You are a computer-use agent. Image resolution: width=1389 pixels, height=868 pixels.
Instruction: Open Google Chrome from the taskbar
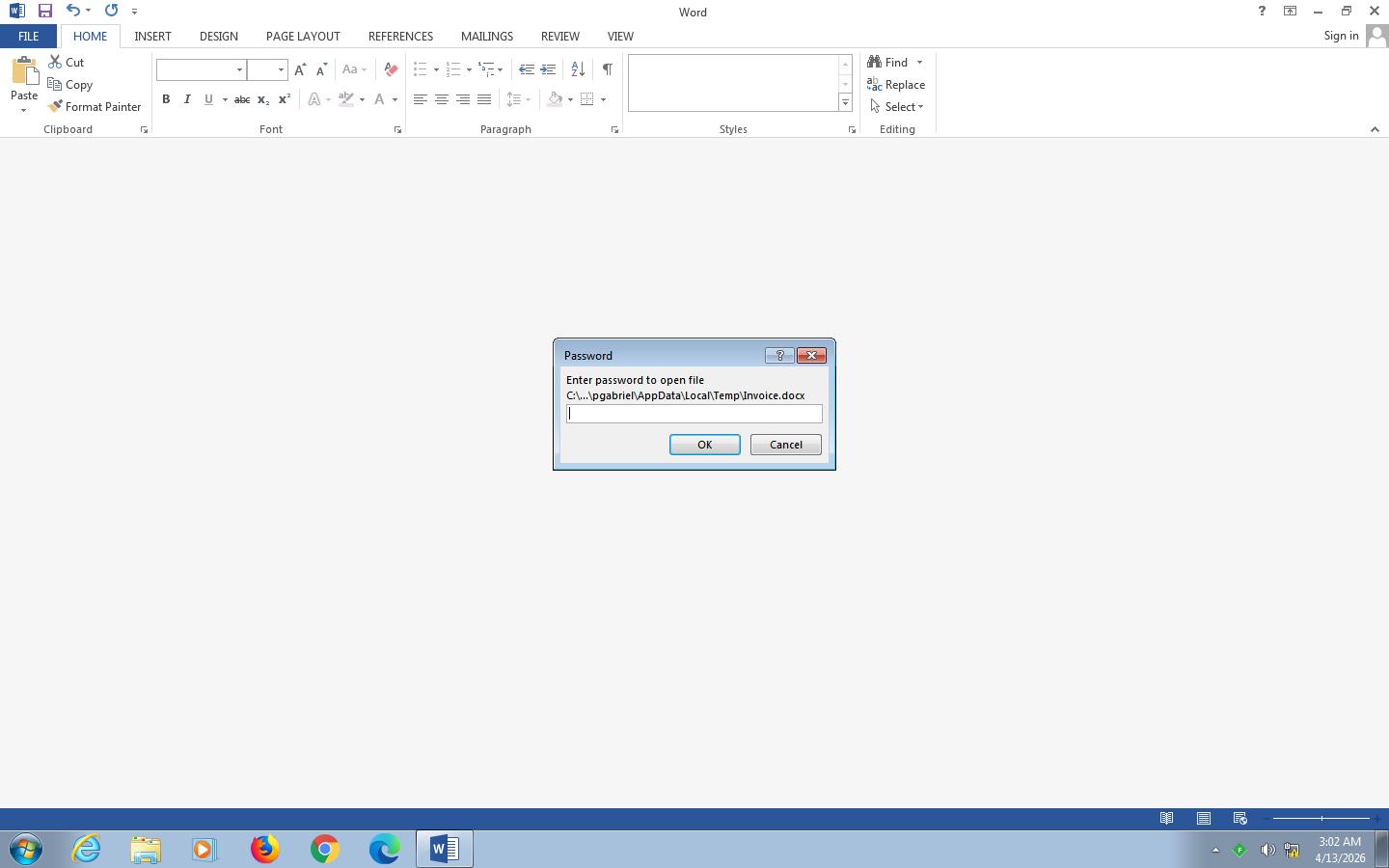coord(324,849)
